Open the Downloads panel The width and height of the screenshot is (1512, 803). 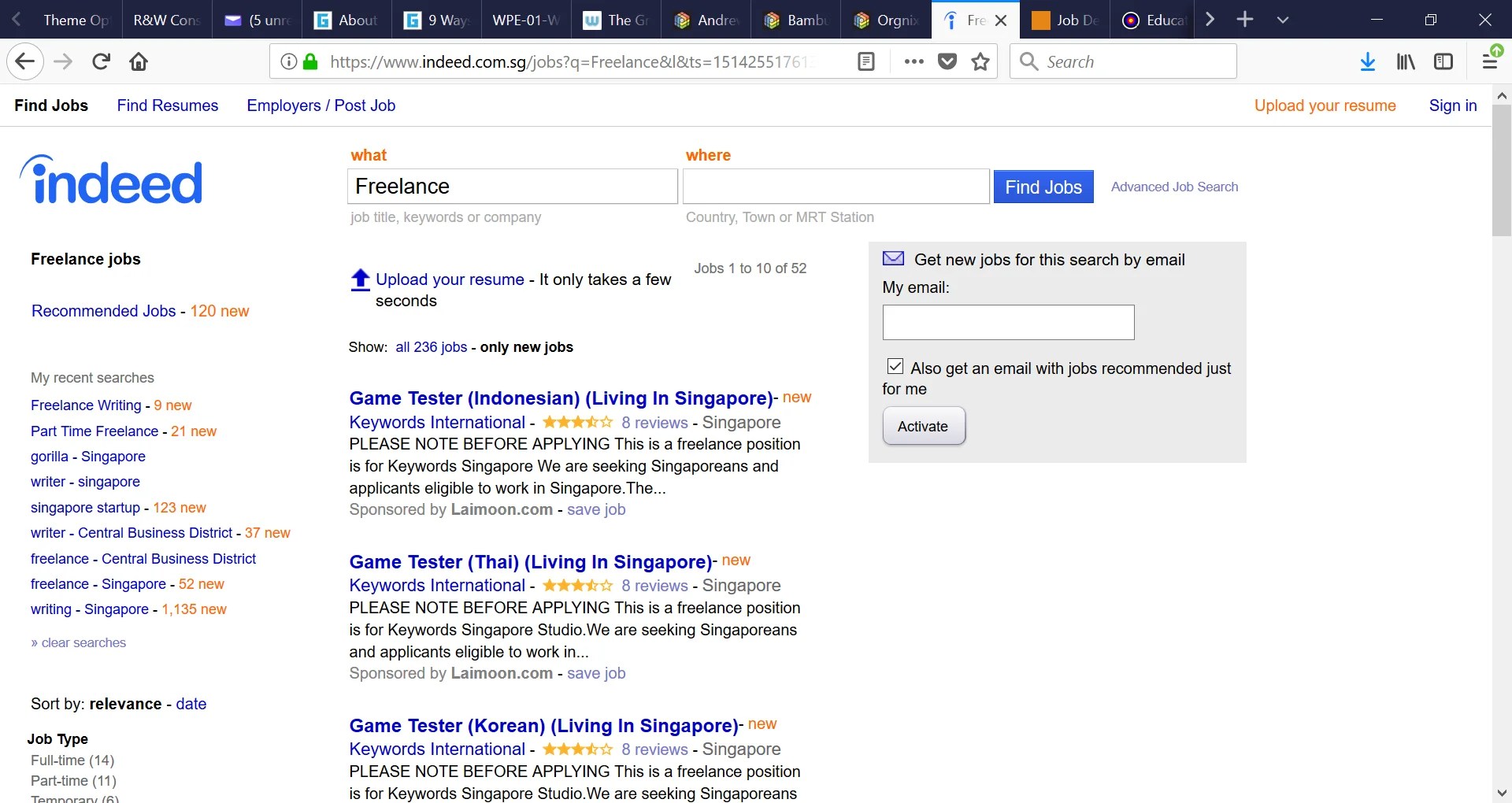pyautogui.click(x=1367, y=61)
